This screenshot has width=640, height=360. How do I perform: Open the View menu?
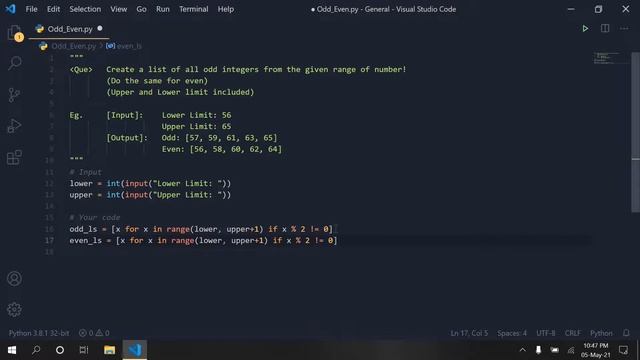coord(118,9)
